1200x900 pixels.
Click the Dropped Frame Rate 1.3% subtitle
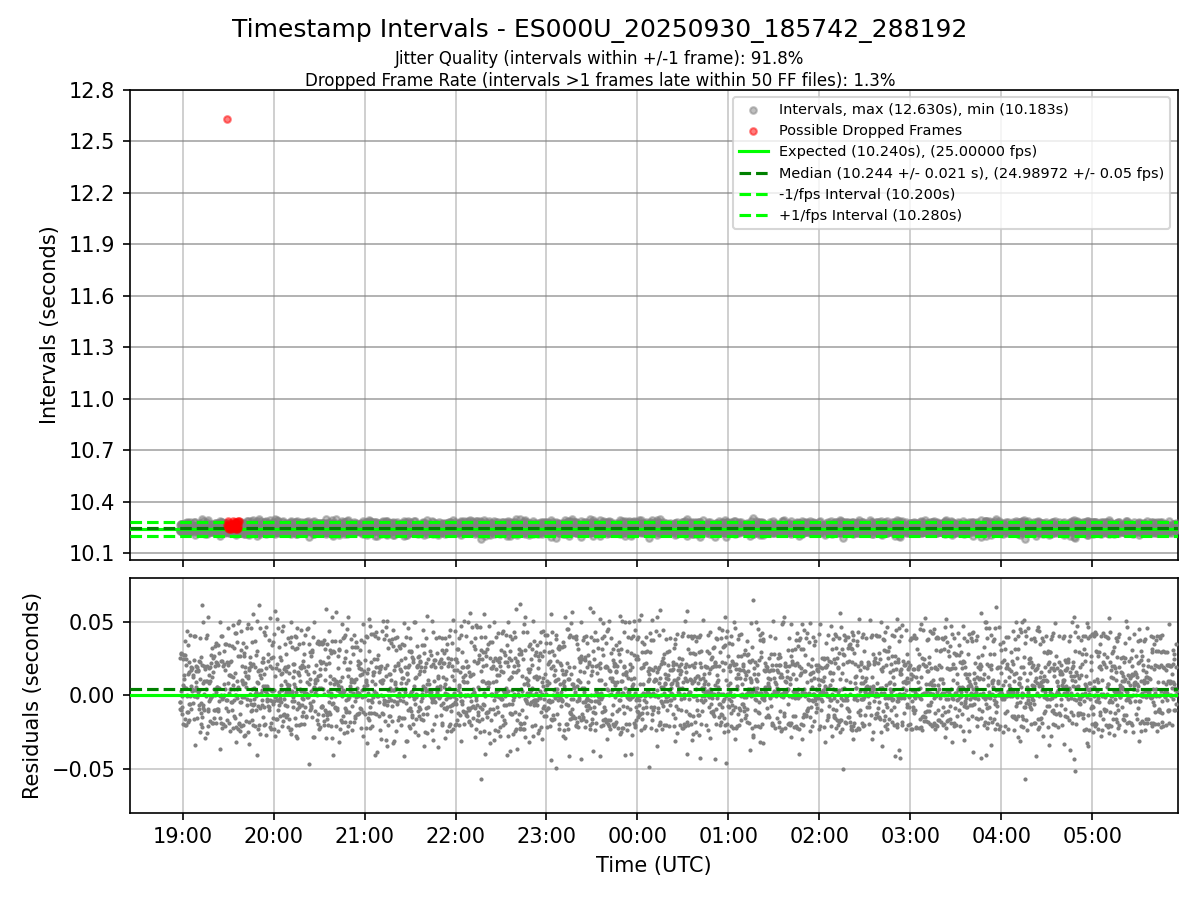[599, 79]
